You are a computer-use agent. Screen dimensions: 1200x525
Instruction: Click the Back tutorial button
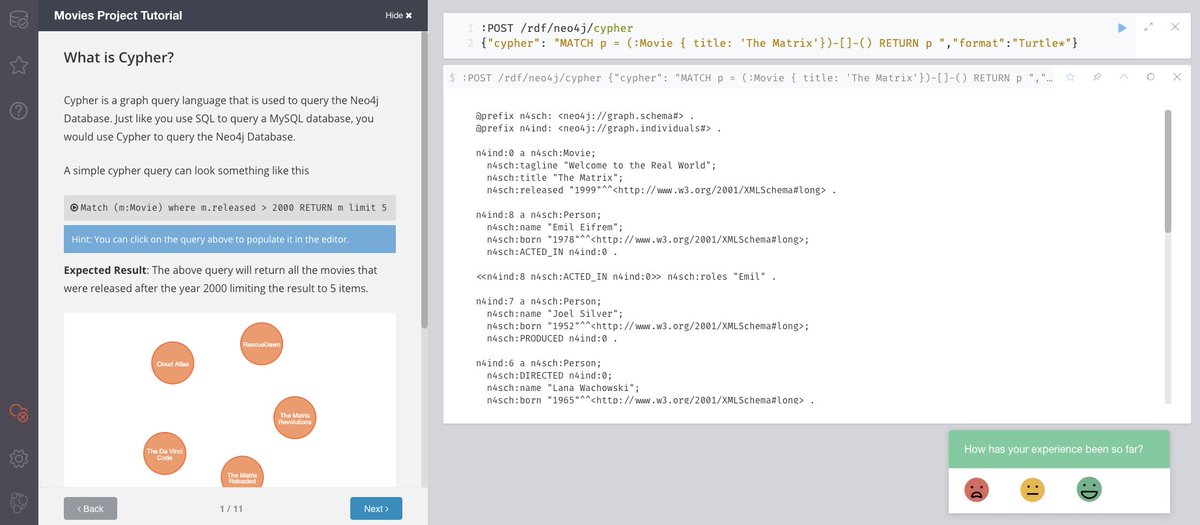pos(90,508)
